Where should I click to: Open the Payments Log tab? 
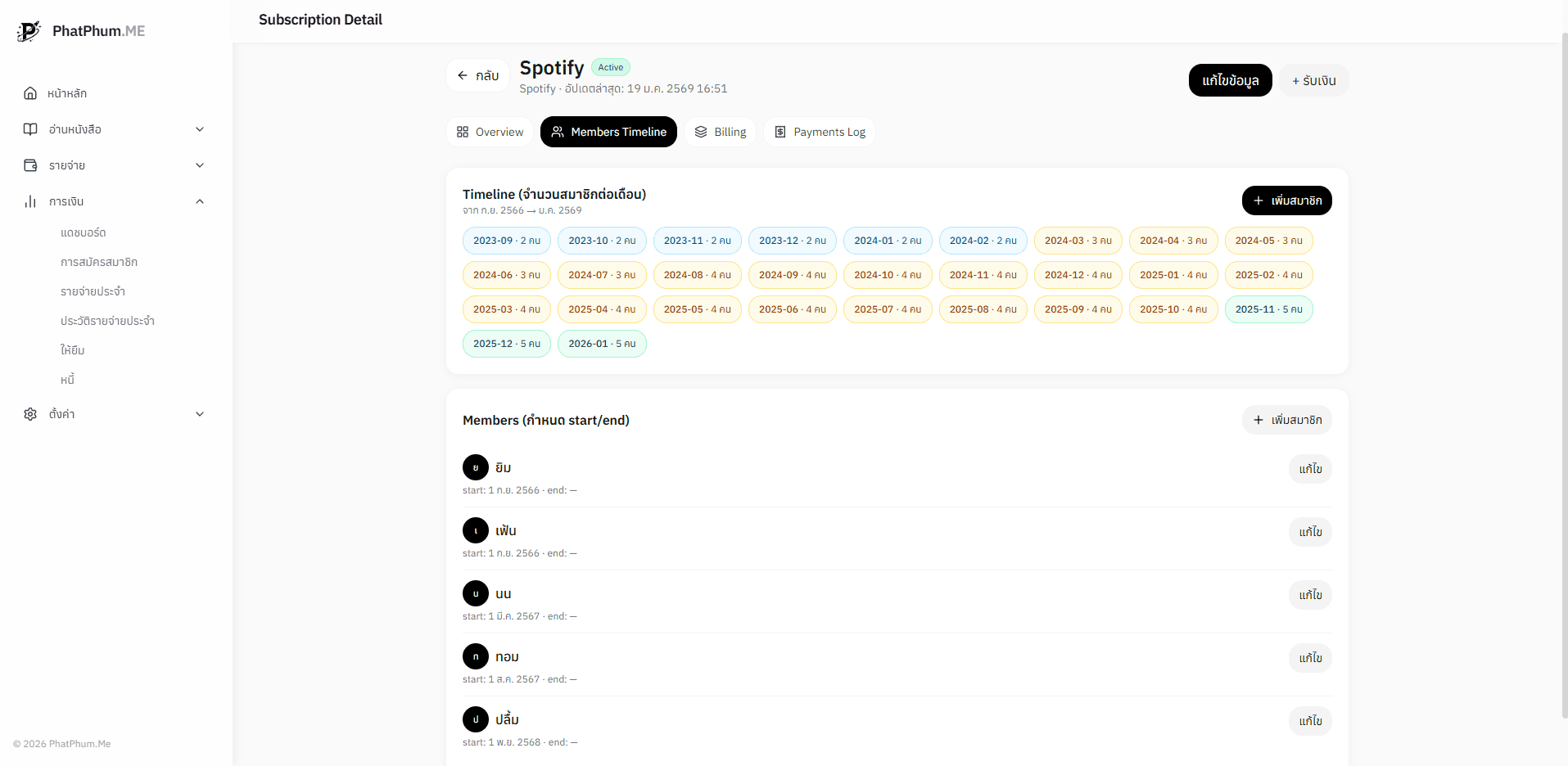(x=820, y=132)
